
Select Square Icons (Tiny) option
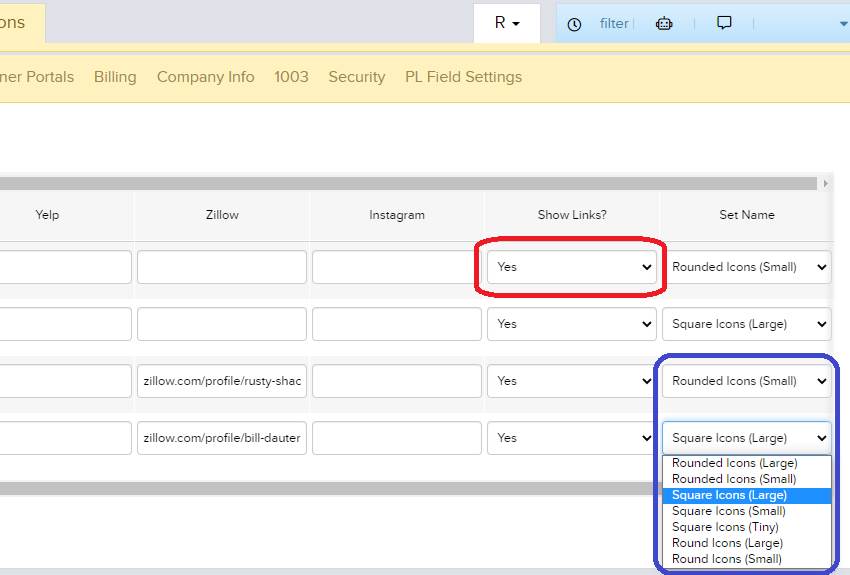(x=747, y=527)
